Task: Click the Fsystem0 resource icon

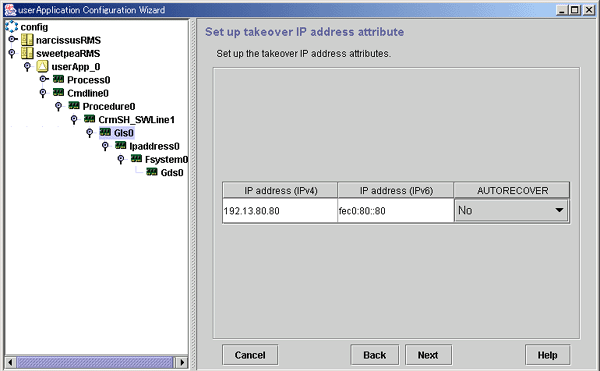Action: [136, 158]
